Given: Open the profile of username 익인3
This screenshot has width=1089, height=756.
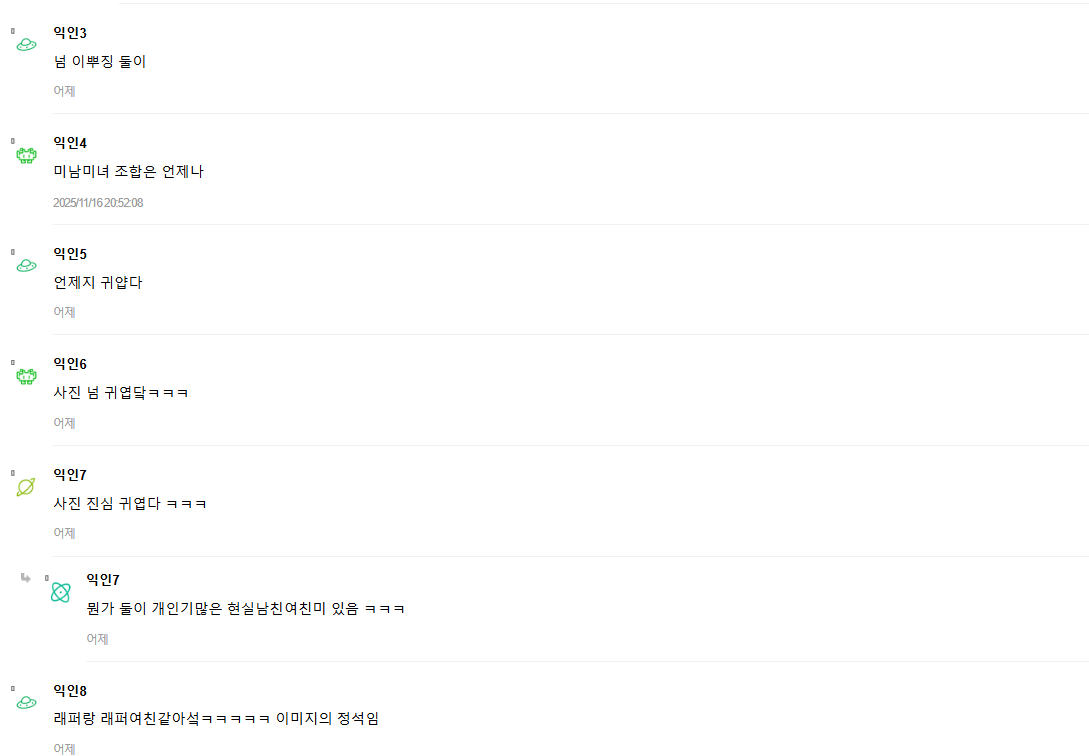Looking at the screenshot, I should [70, 33].
